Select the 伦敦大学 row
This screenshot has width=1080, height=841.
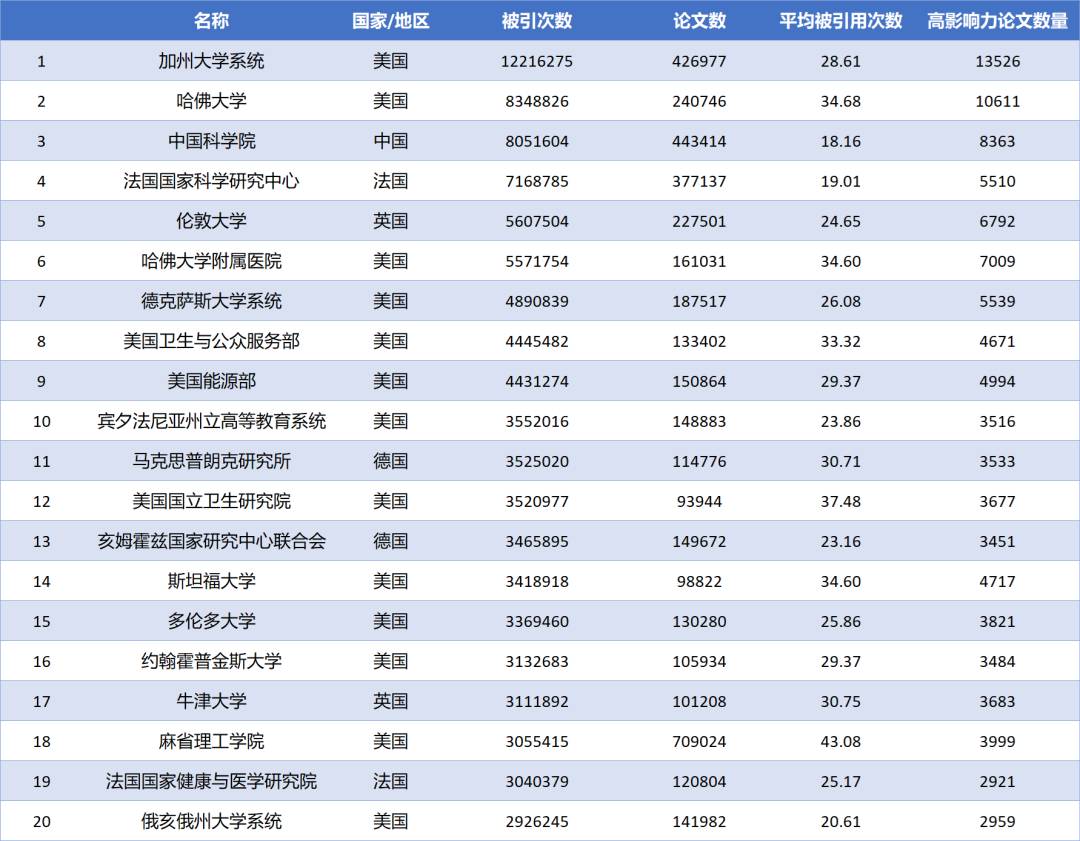pyautogui.click(x=213, y=220)
